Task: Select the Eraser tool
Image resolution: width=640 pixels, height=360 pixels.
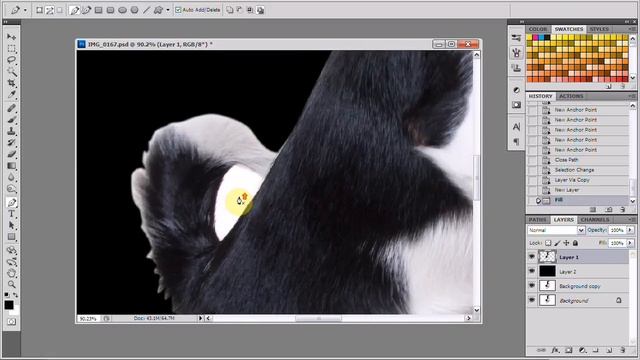Action: click(11, 154)
